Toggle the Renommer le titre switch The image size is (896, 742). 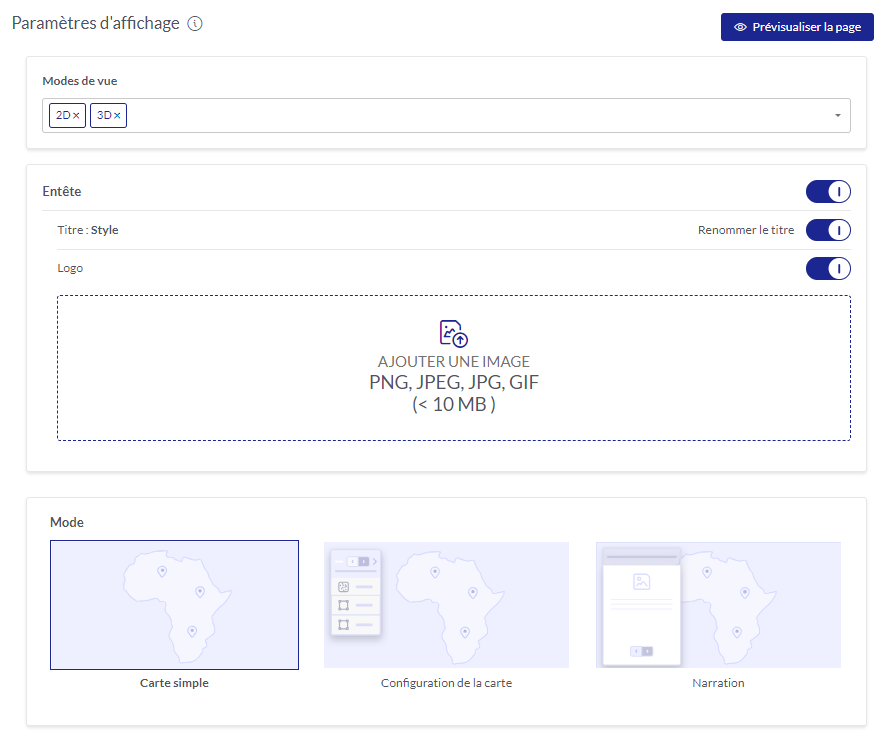(828, 230)
